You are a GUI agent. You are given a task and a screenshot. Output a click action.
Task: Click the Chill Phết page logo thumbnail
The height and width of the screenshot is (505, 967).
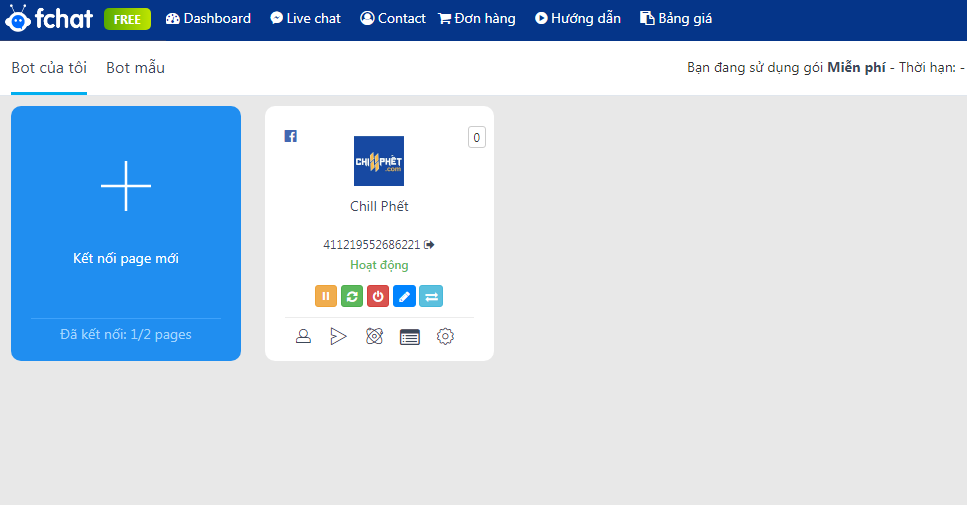[x=379, y=161]
